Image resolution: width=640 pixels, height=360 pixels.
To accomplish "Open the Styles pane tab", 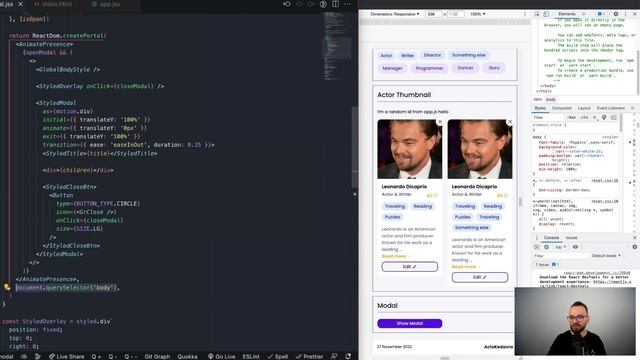I will [x=540, y=108].
